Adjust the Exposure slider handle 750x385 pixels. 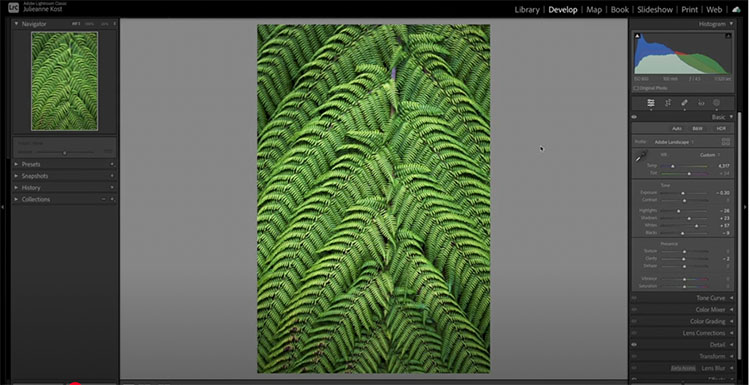[683, 193]
